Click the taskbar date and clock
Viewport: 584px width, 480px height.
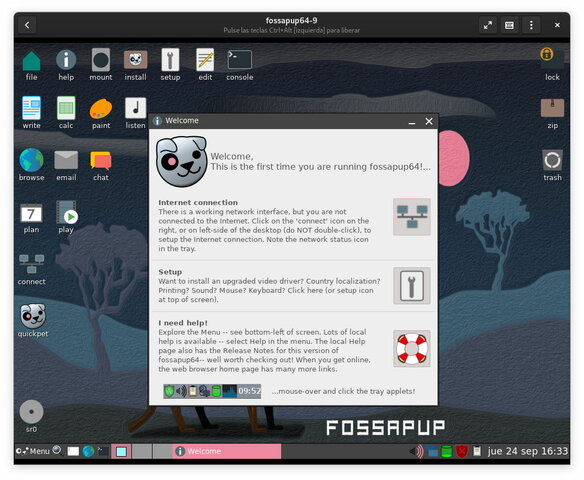(x=528, y=451)
